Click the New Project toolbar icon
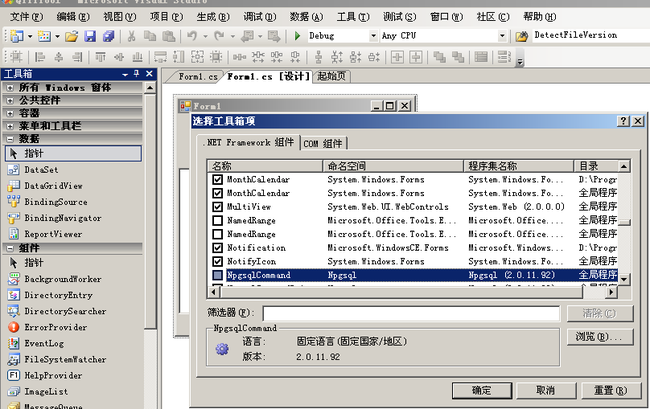Image resolution: width=650 pixels, height=409 pixels. (x=17, y=36)
